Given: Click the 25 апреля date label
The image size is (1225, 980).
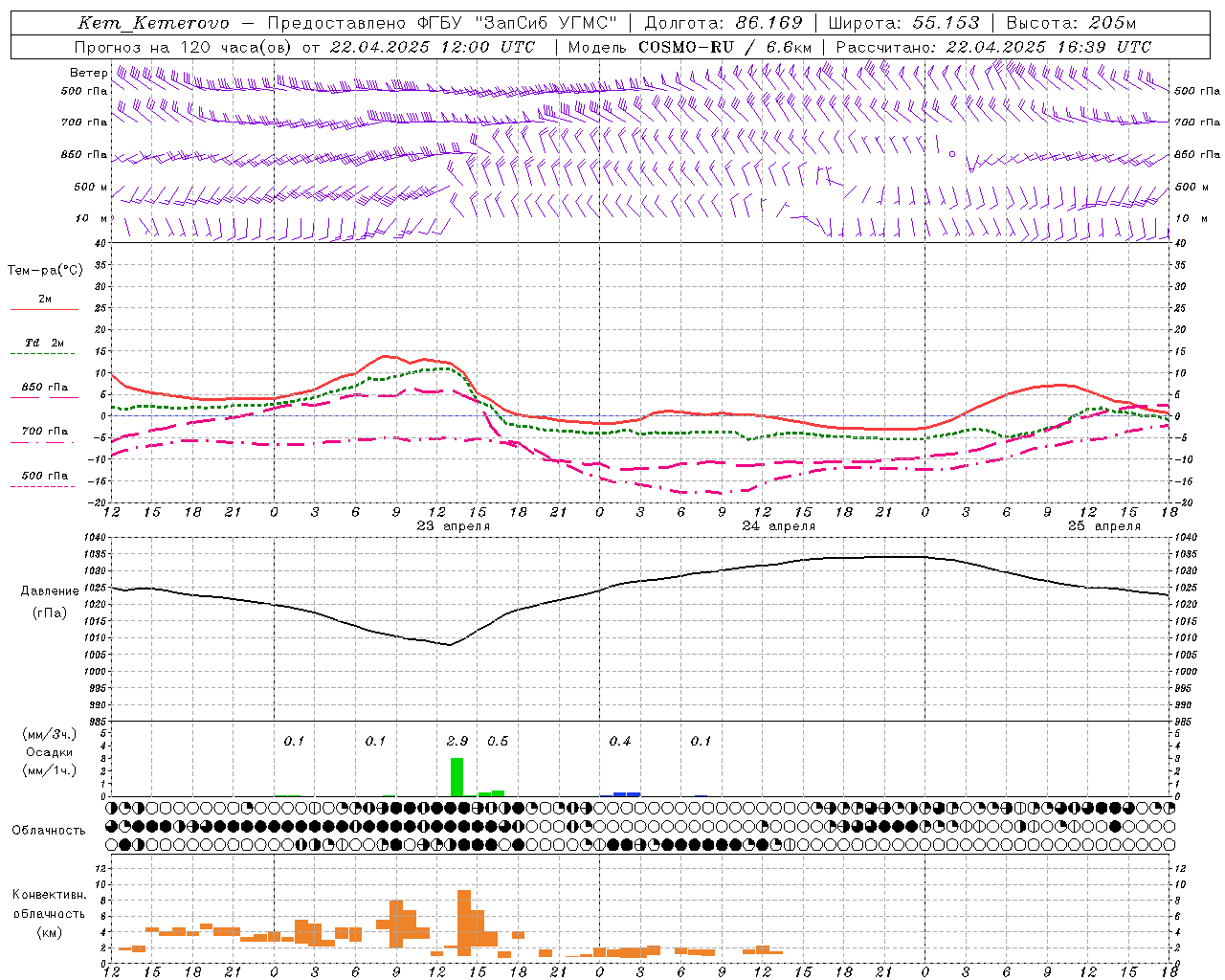Looking at the screenshot, I should click(1104, 526).
